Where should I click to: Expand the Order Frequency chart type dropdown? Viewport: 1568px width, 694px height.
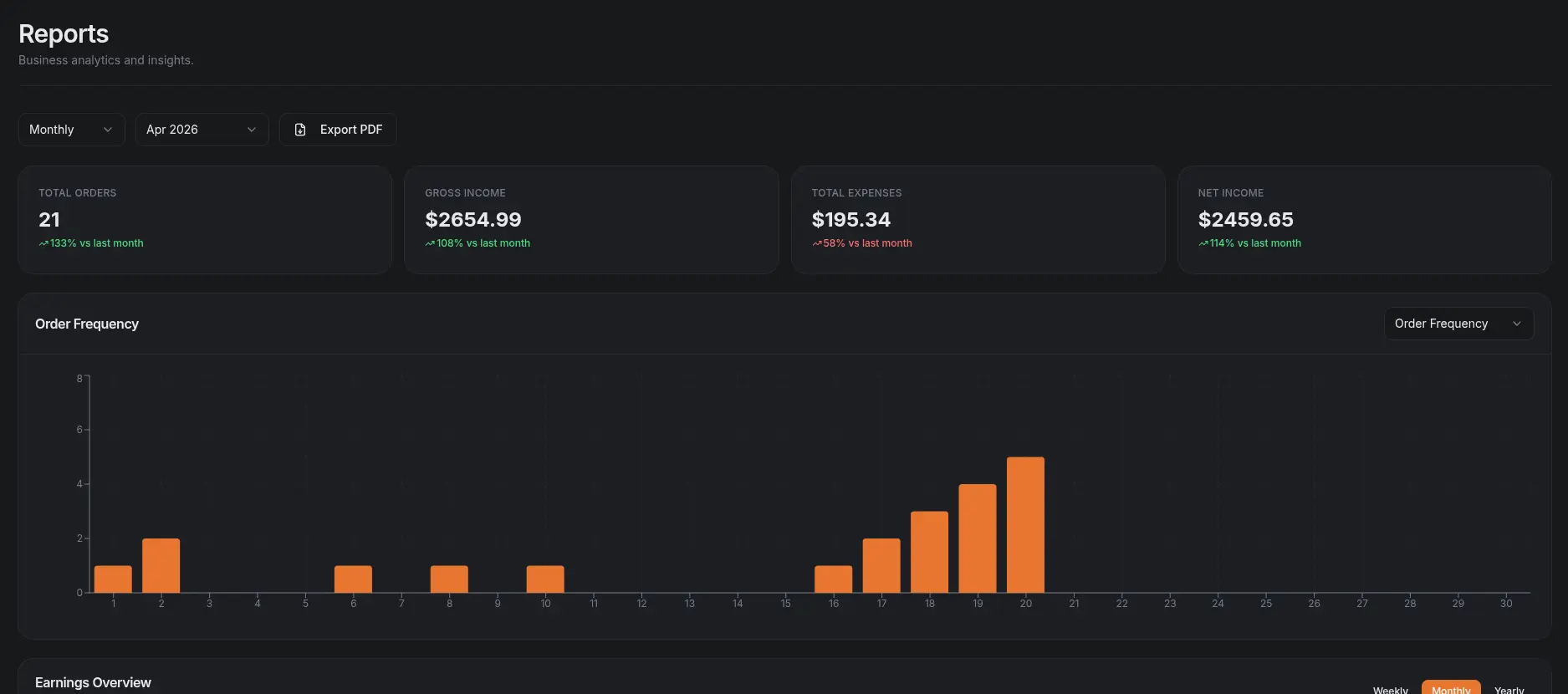pyautogui.click(x=1459, y=324)
